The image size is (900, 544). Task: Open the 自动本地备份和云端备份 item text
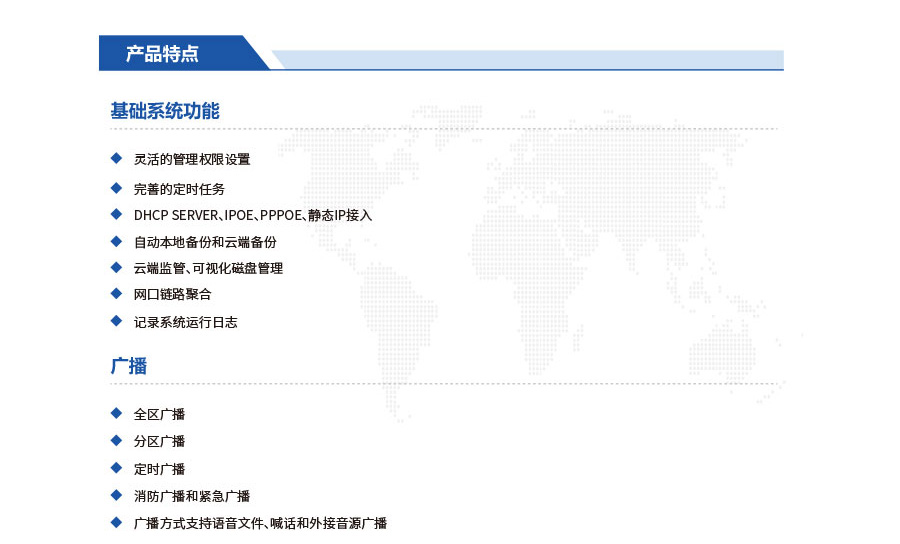pos(205,242)
